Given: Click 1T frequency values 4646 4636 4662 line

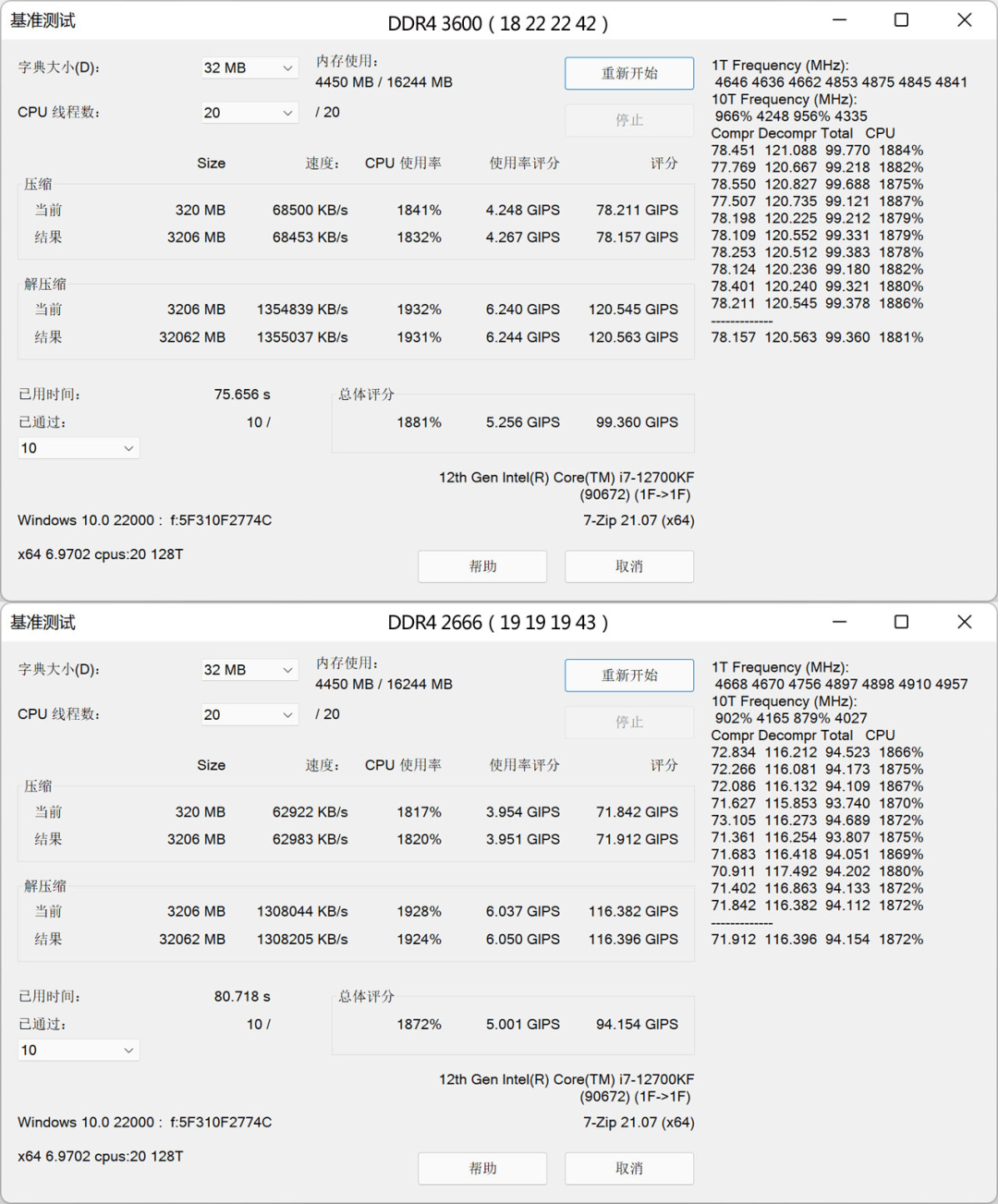Looking at the screenshot, I should pos(841,82).
